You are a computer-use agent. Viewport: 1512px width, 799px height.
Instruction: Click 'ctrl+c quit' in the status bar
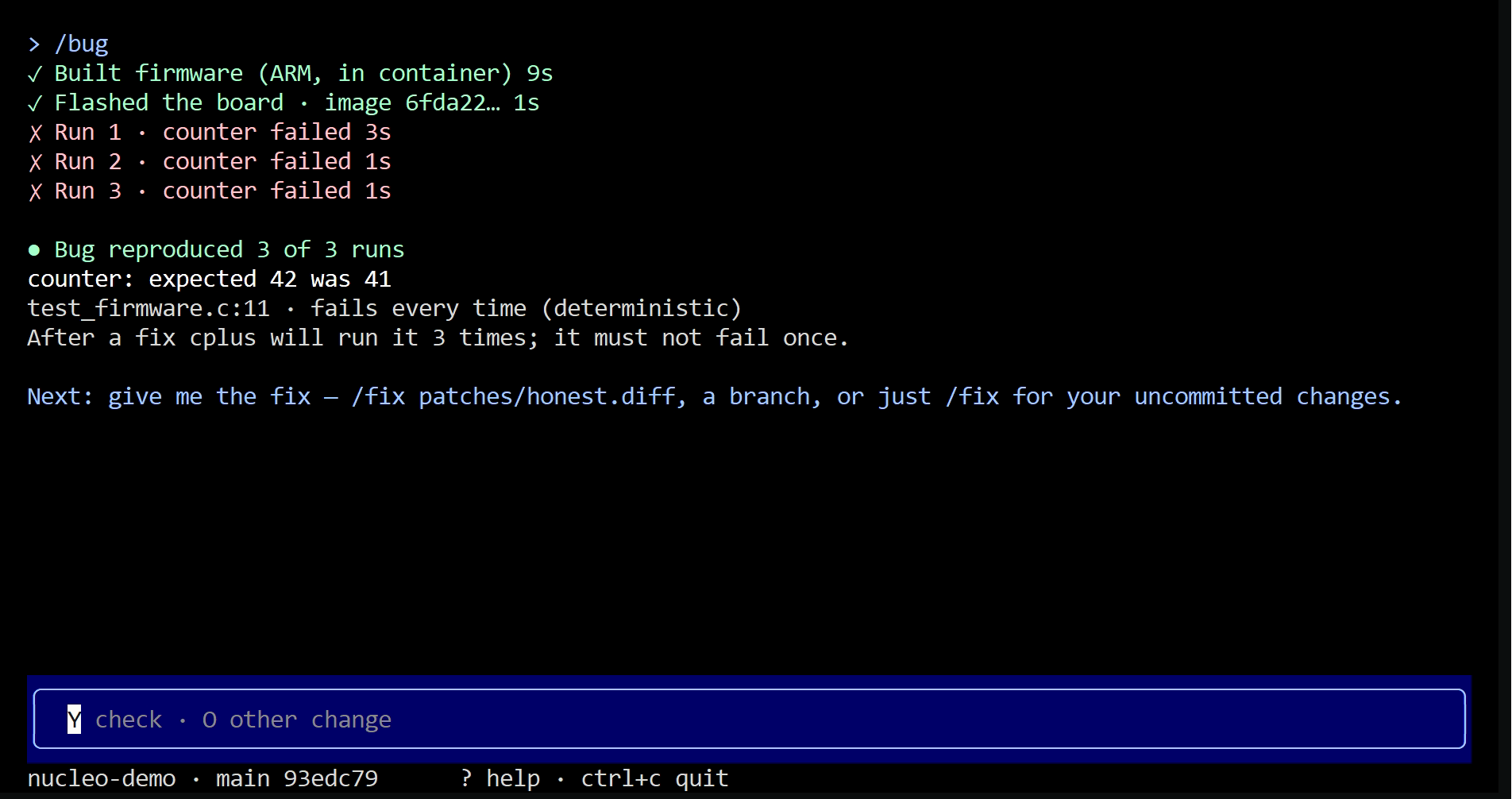point(654,778)
